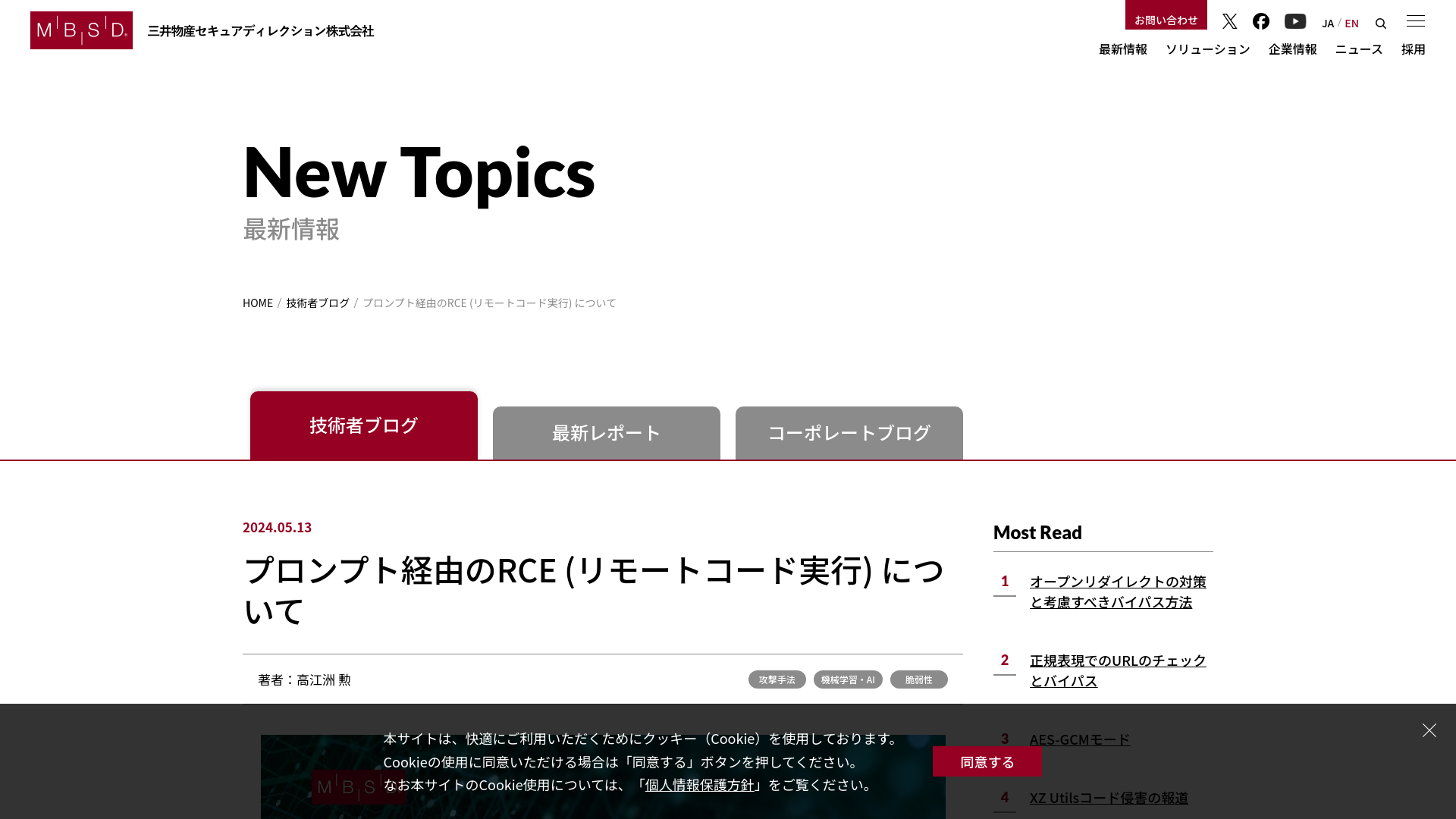The width and height of the screenshot is (1456, 819).
Task: Switch to 技術者ブログ tab
Action: click(x=363, y=425)
